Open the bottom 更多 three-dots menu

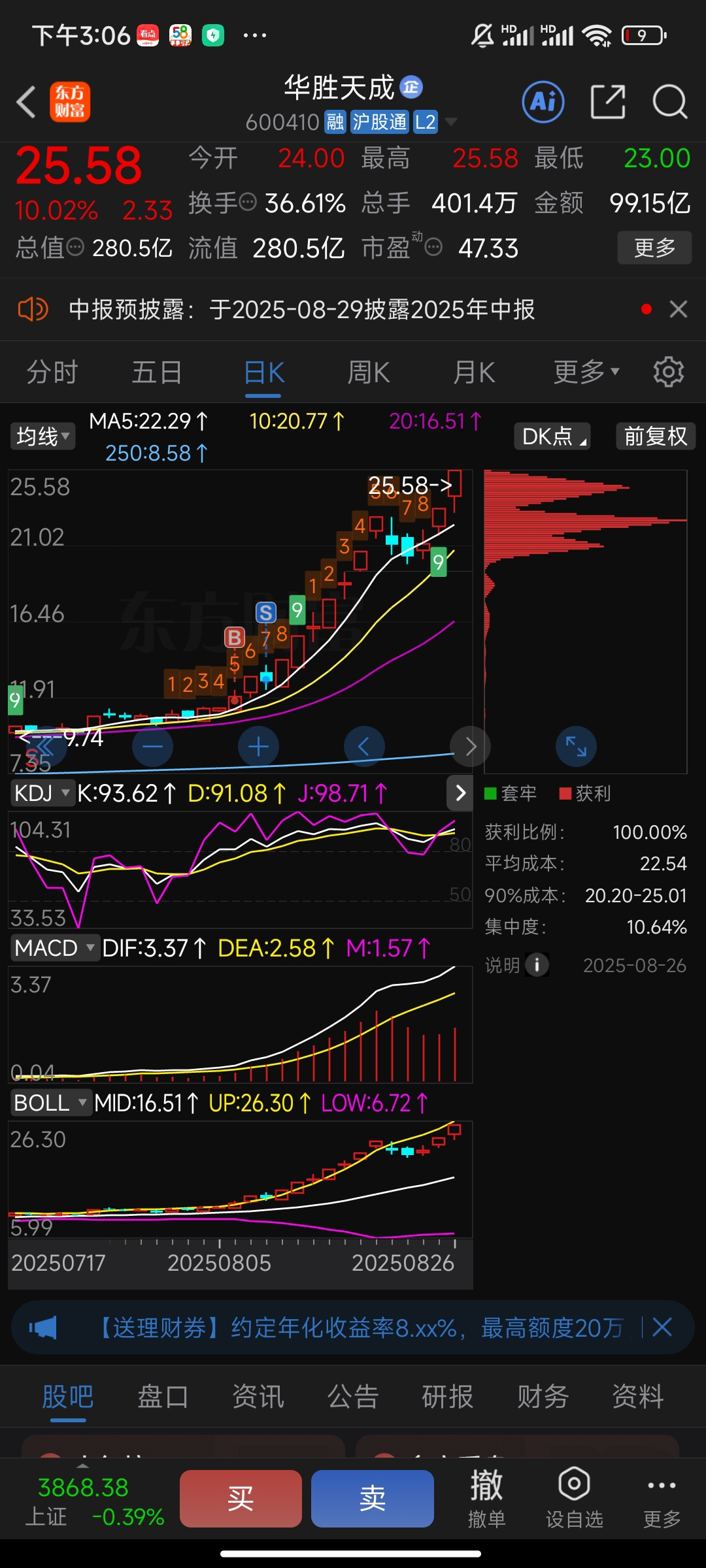click(x=662, y=1498)
